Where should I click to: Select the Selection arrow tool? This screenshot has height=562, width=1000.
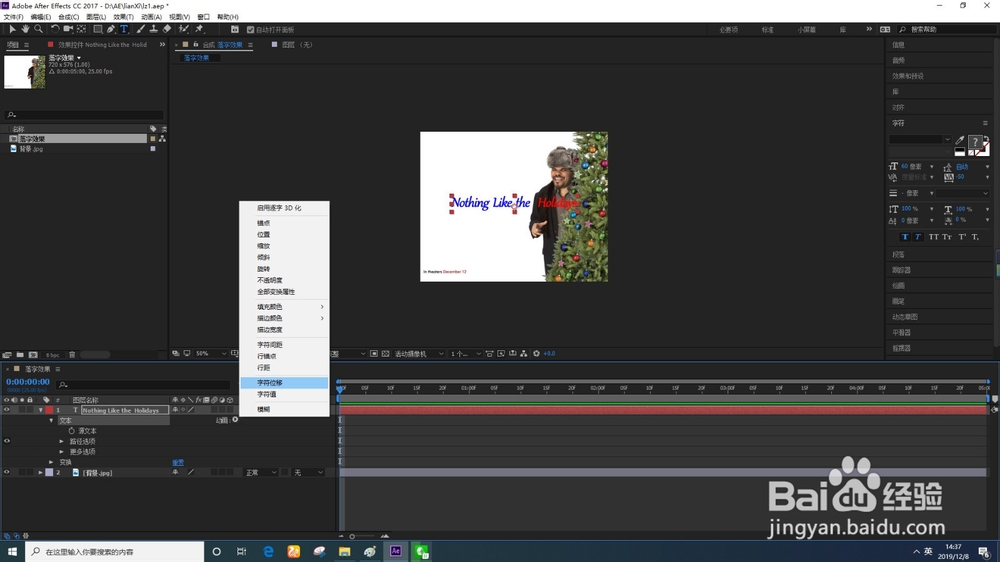(x=12, y=29)
